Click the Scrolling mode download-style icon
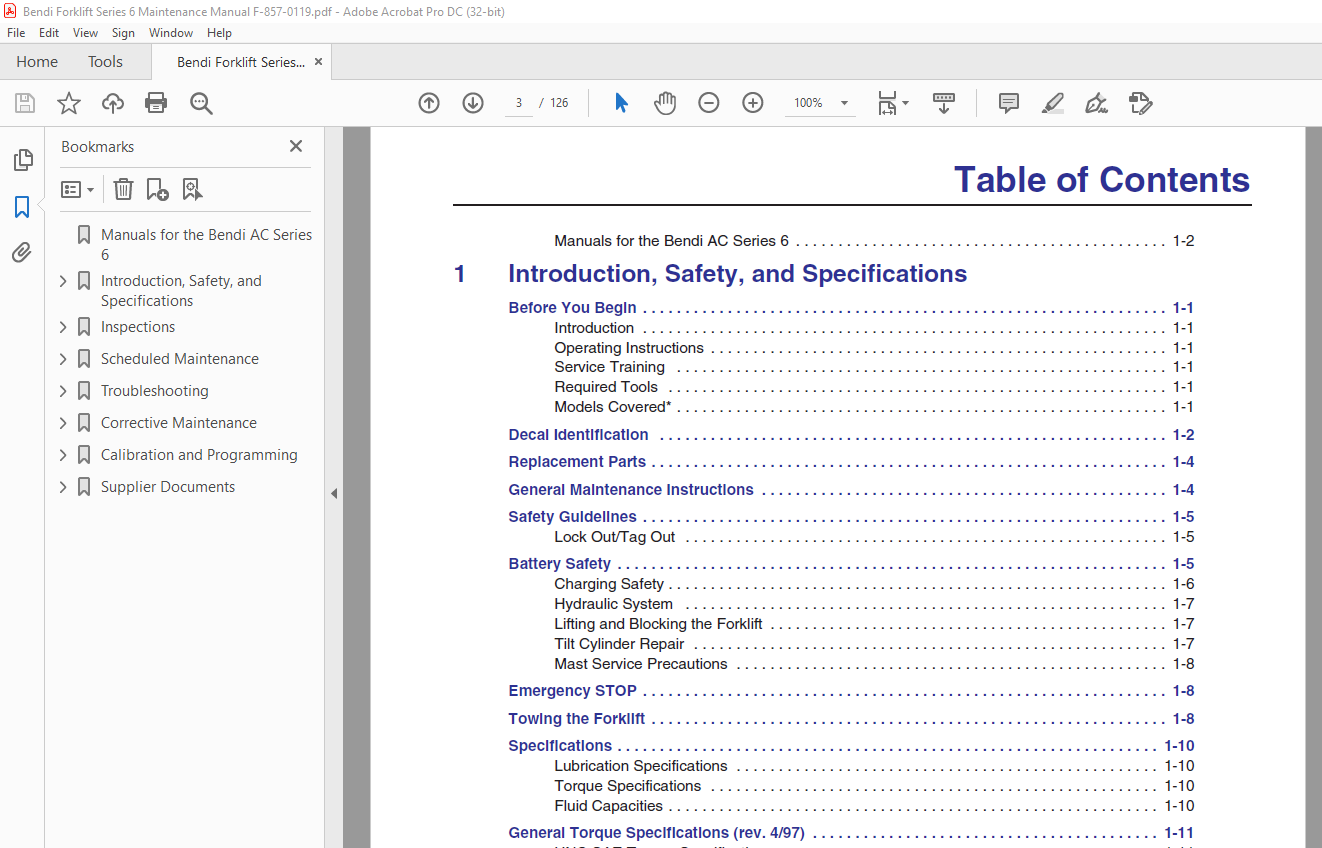Screen dimensions: 1322x848 (x=944, y=103)
